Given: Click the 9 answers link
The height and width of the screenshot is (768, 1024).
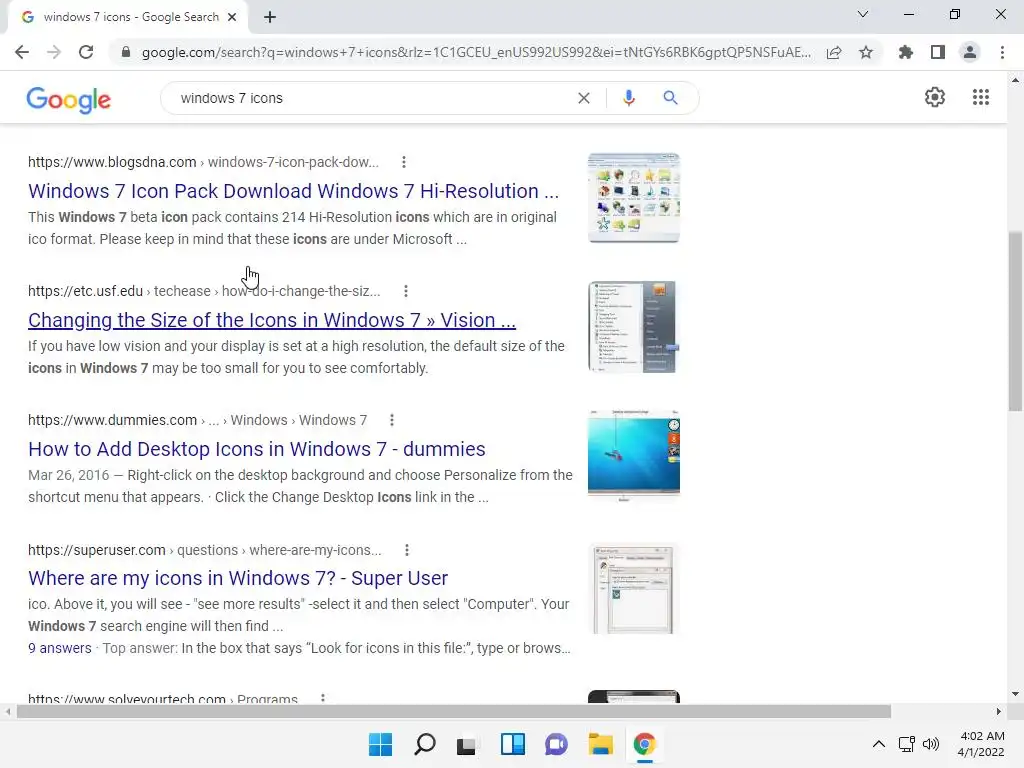Looking at the screenshot, I should coord(59,648).
